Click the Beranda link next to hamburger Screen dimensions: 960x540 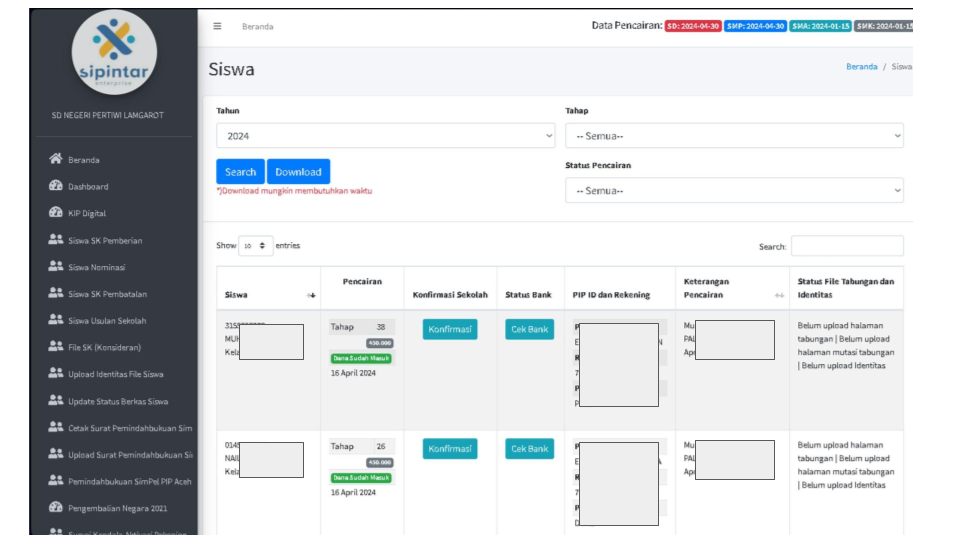pos(258,26)
